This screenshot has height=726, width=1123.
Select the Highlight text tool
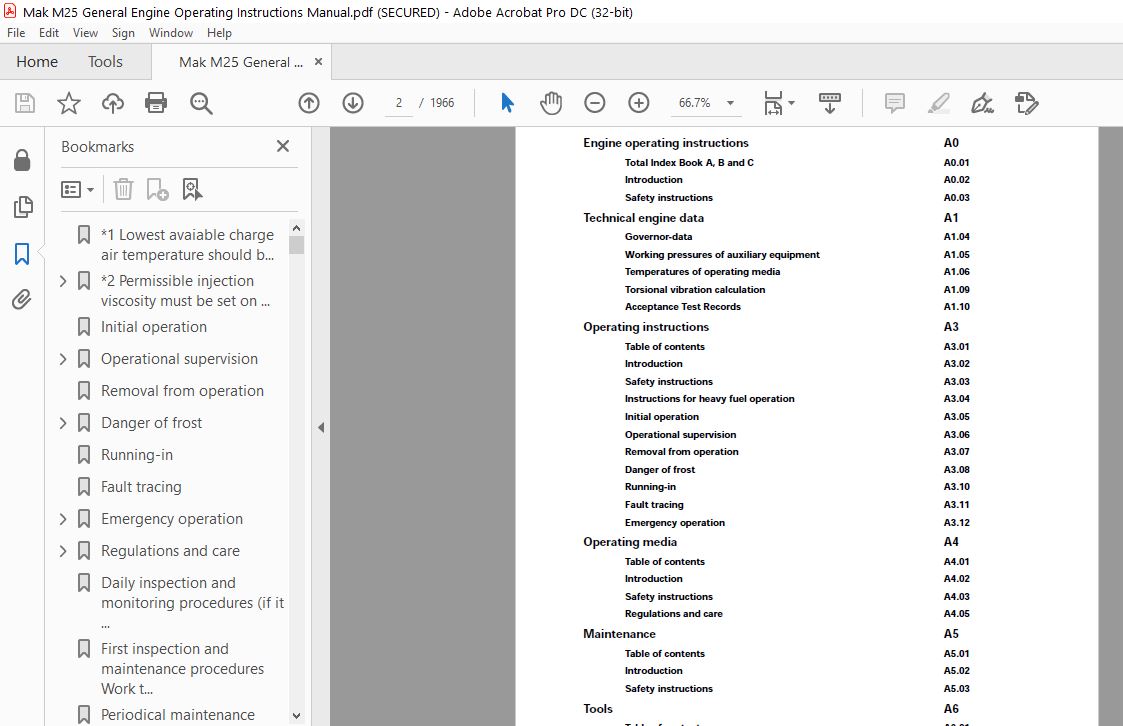(938, 103)
